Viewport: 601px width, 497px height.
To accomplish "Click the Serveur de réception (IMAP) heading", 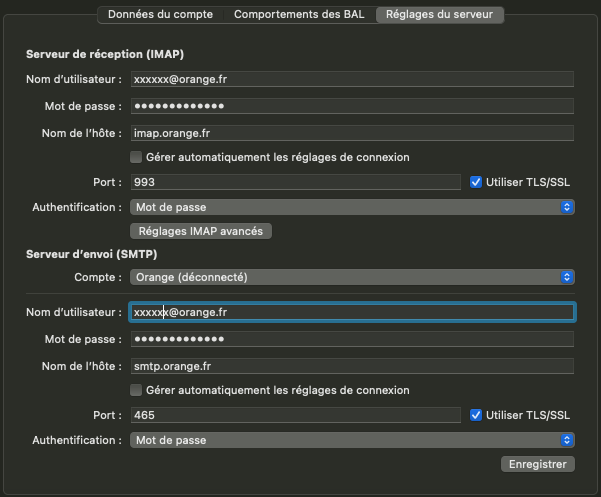I will tap(105, 54).
